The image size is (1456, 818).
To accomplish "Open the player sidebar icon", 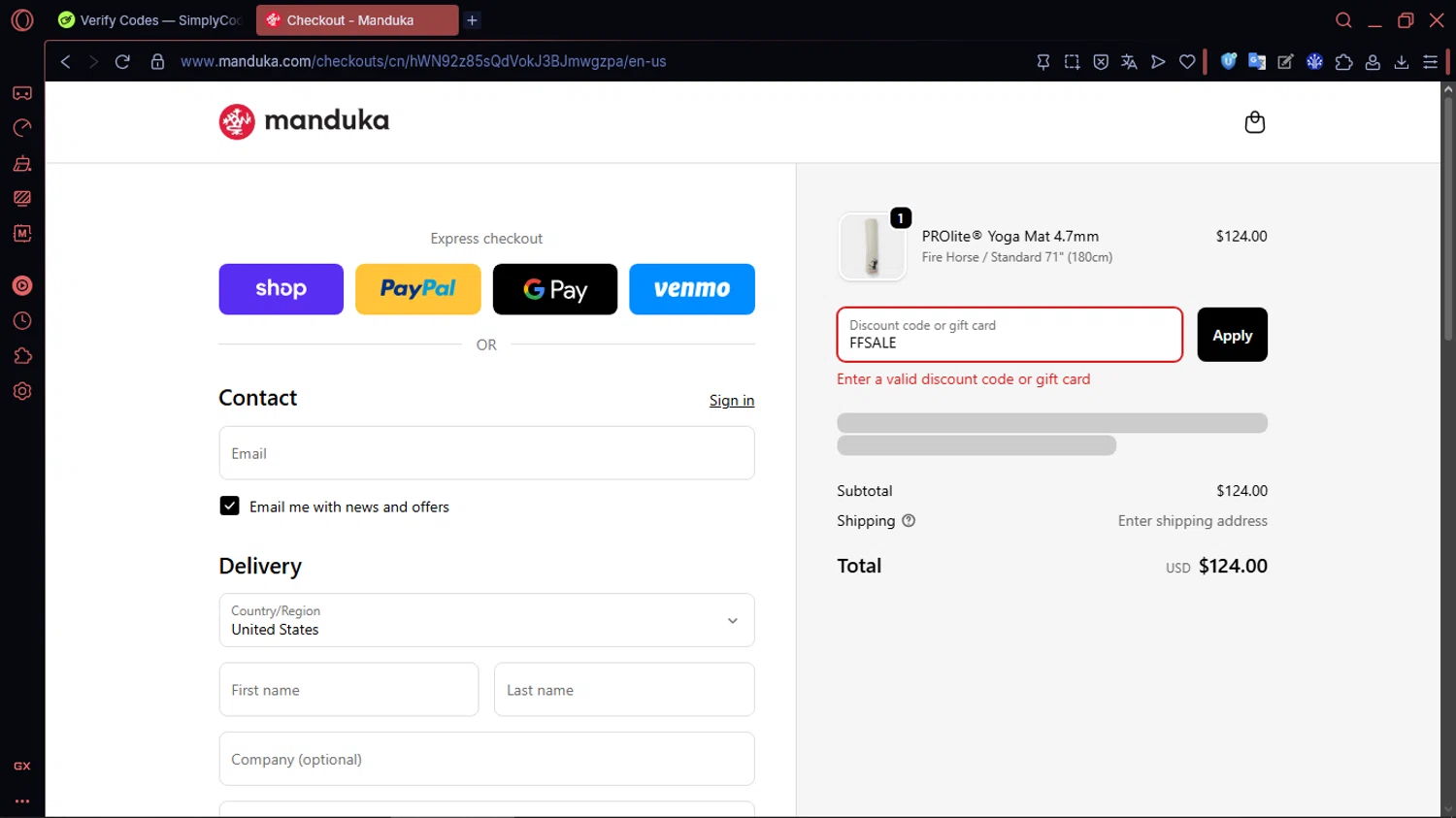I will 22,285.
